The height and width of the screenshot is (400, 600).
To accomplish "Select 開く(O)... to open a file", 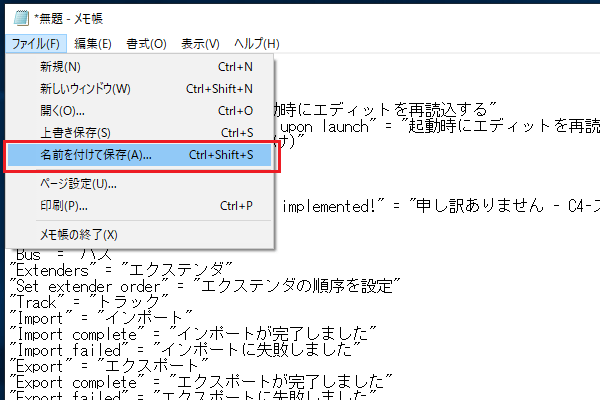I will 62,110.
